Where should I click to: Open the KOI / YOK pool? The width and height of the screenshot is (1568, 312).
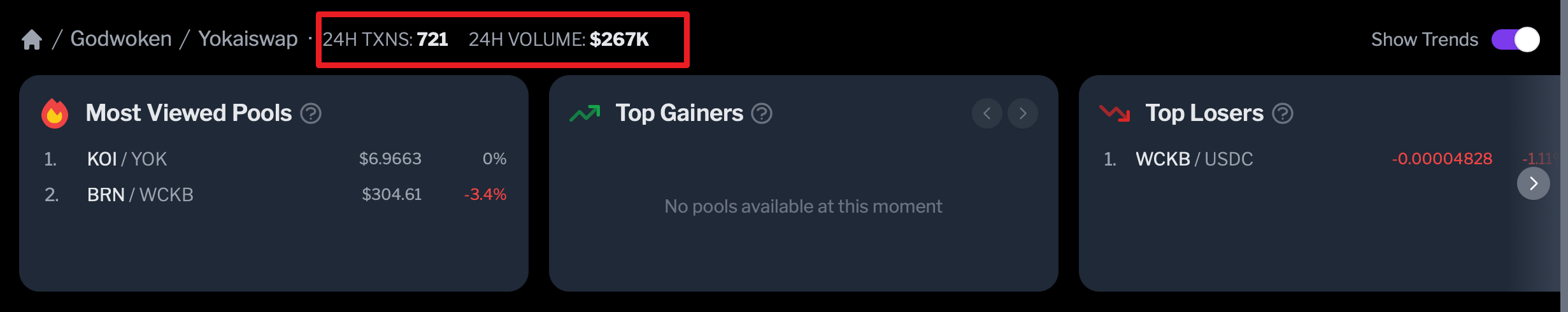point(274,159)
